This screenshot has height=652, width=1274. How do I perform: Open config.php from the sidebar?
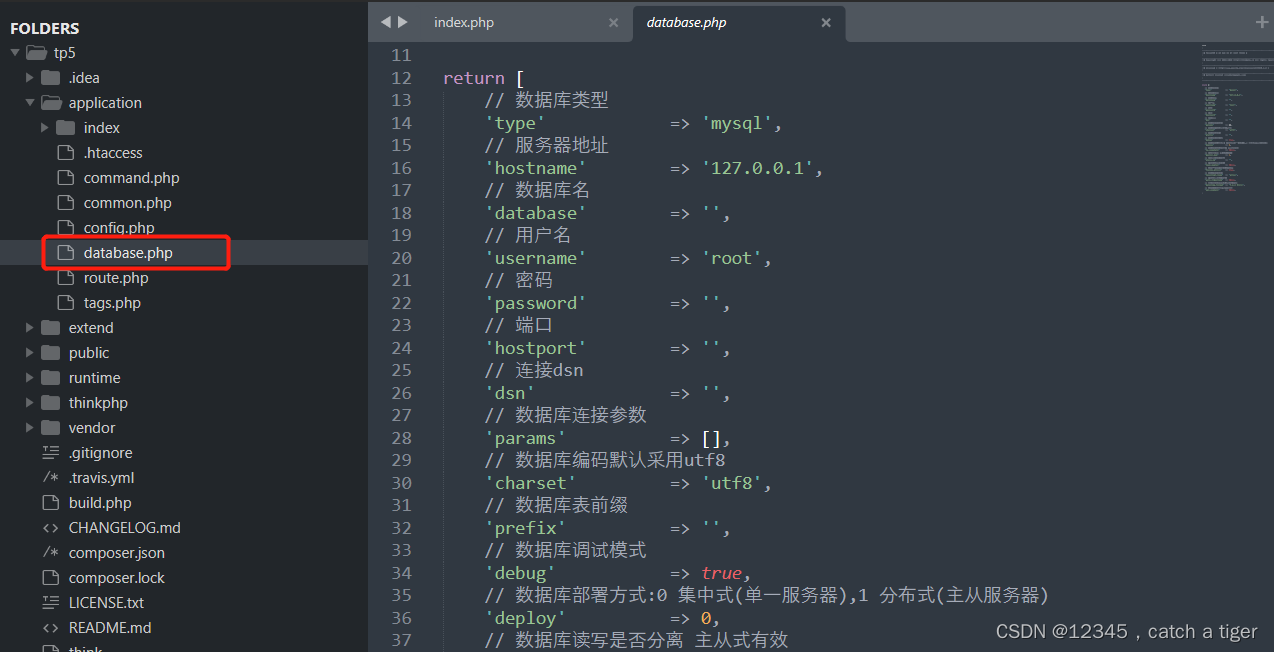point(112,227)
